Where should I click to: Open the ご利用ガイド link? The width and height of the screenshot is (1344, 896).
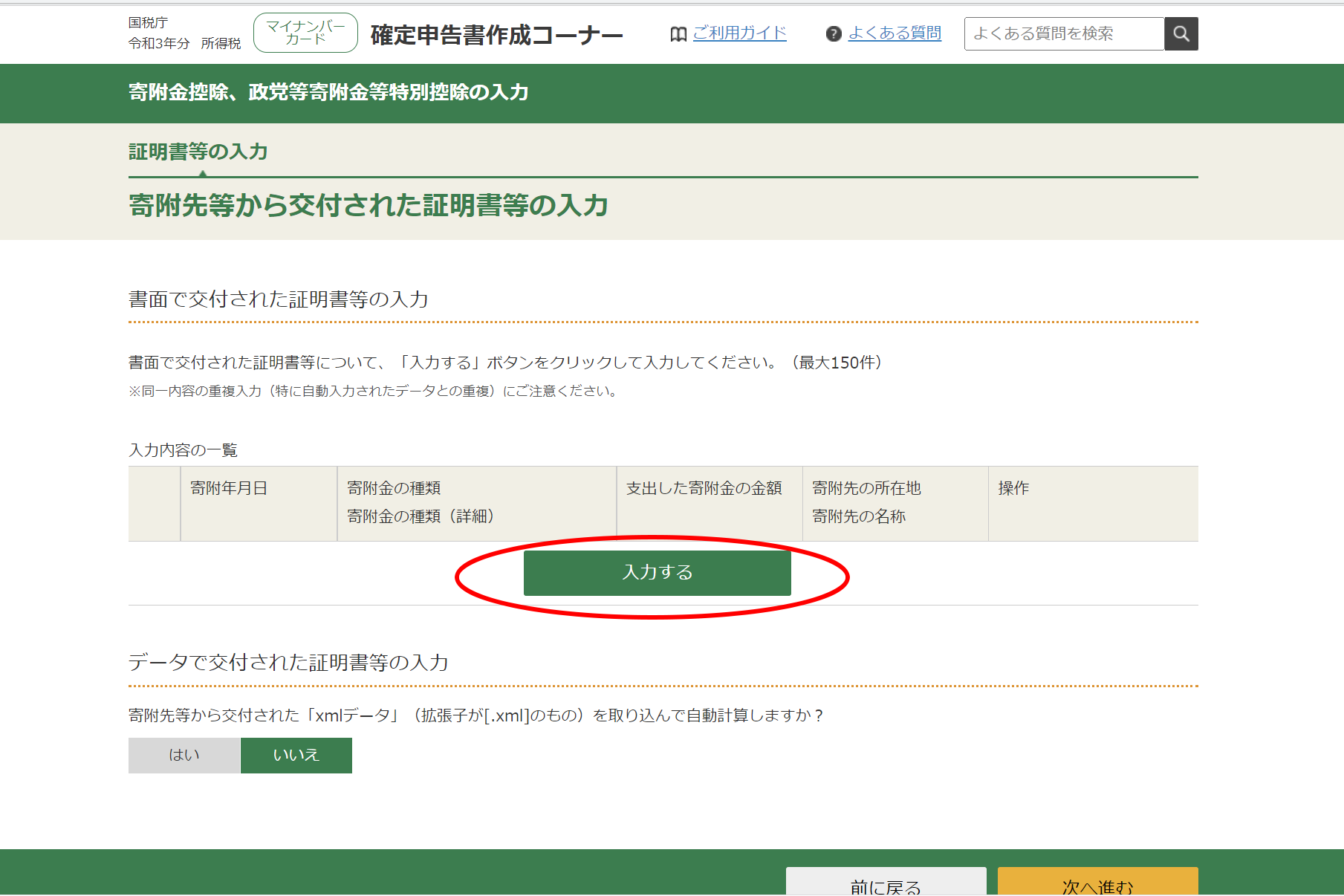[x=739, y=33]
